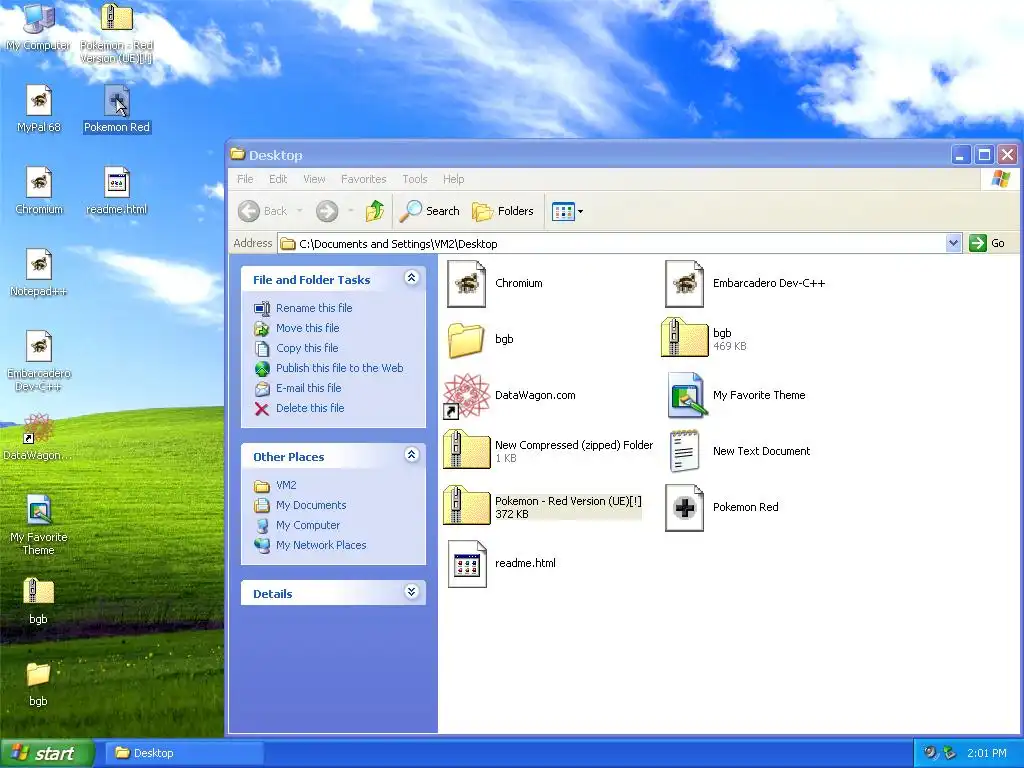Open the Views dropdown in toolbar

(567, 211)
